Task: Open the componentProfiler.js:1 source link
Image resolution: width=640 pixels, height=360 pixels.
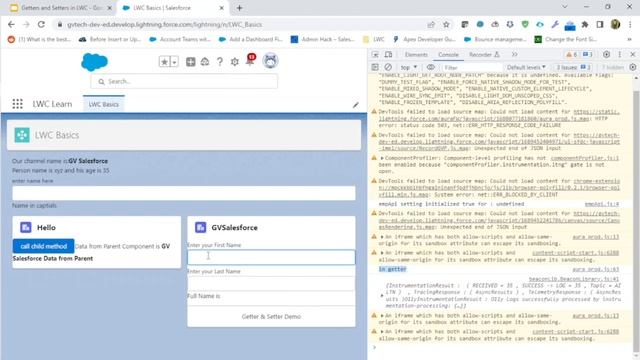Action: 584,158
